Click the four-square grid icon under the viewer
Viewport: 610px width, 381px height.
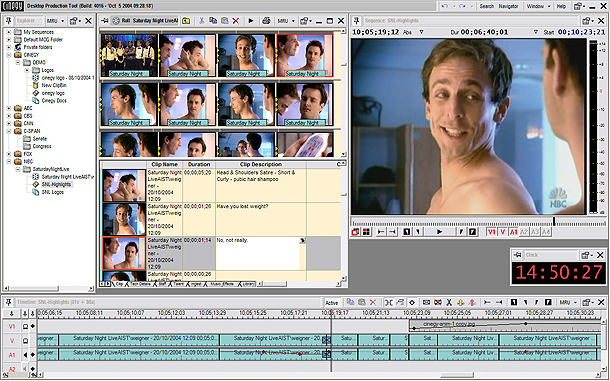click(x=366, y=232)
